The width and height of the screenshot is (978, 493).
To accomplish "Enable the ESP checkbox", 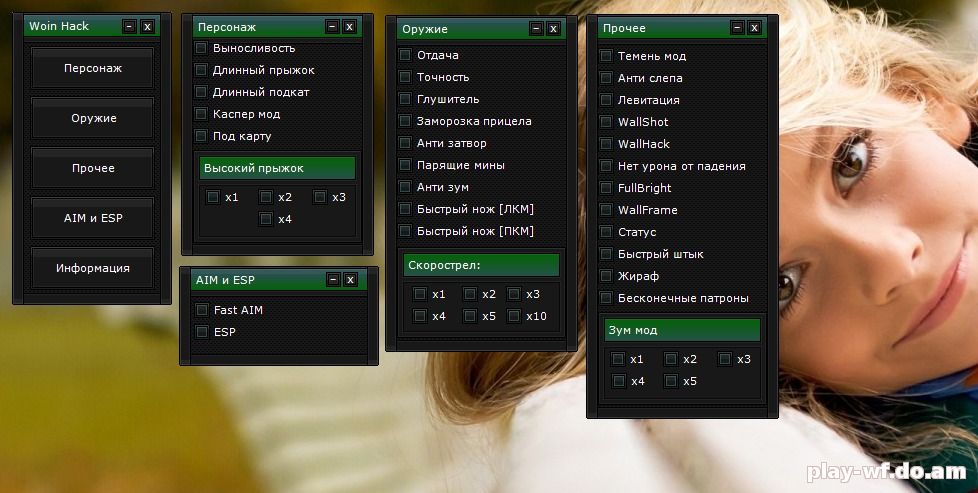I will pyautogui.click(x=201, y=332).
